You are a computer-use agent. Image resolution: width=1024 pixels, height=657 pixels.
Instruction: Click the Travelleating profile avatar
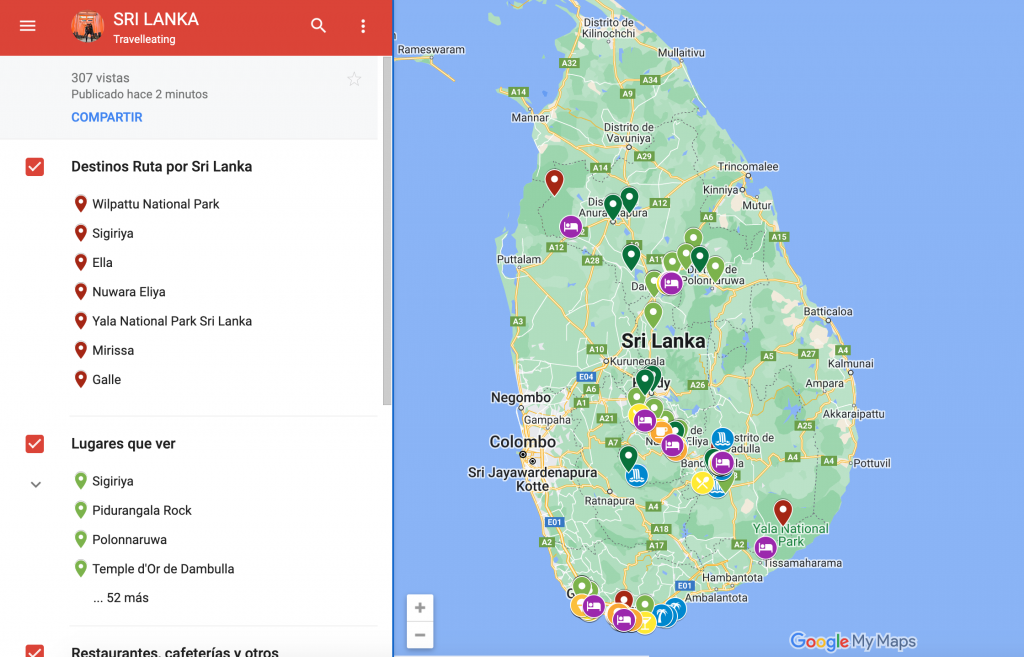88,26
